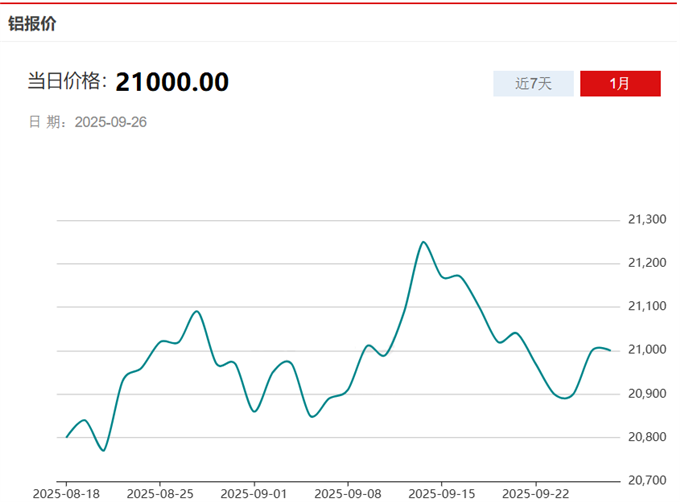This screenshot has height=502, width=680.
Task: Click the highest peak on the price line
Action: pyautogui.click(x=423, y=242)
